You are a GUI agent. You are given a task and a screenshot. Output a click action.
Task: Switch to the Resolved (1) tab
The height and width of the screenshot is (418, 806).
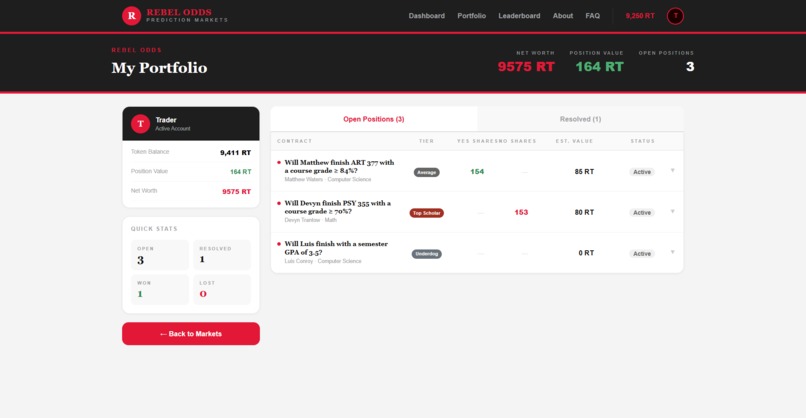point(580,119)
